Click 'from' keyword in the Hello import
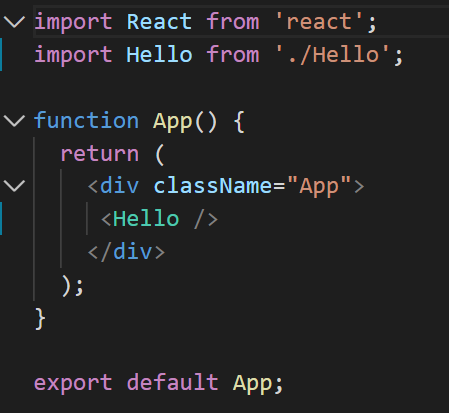449x413 pixels. pos(233,54)
